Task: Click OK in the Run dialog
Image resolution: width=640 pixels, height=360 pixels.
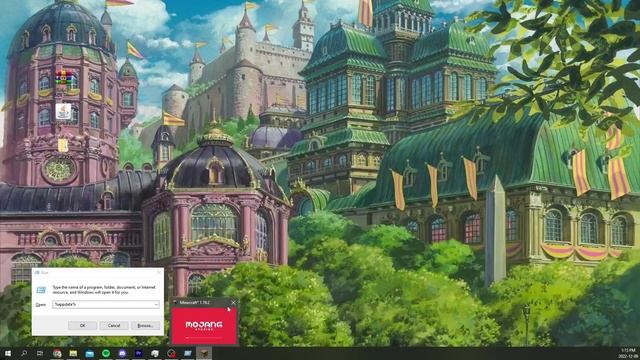Action: point(82,325)
